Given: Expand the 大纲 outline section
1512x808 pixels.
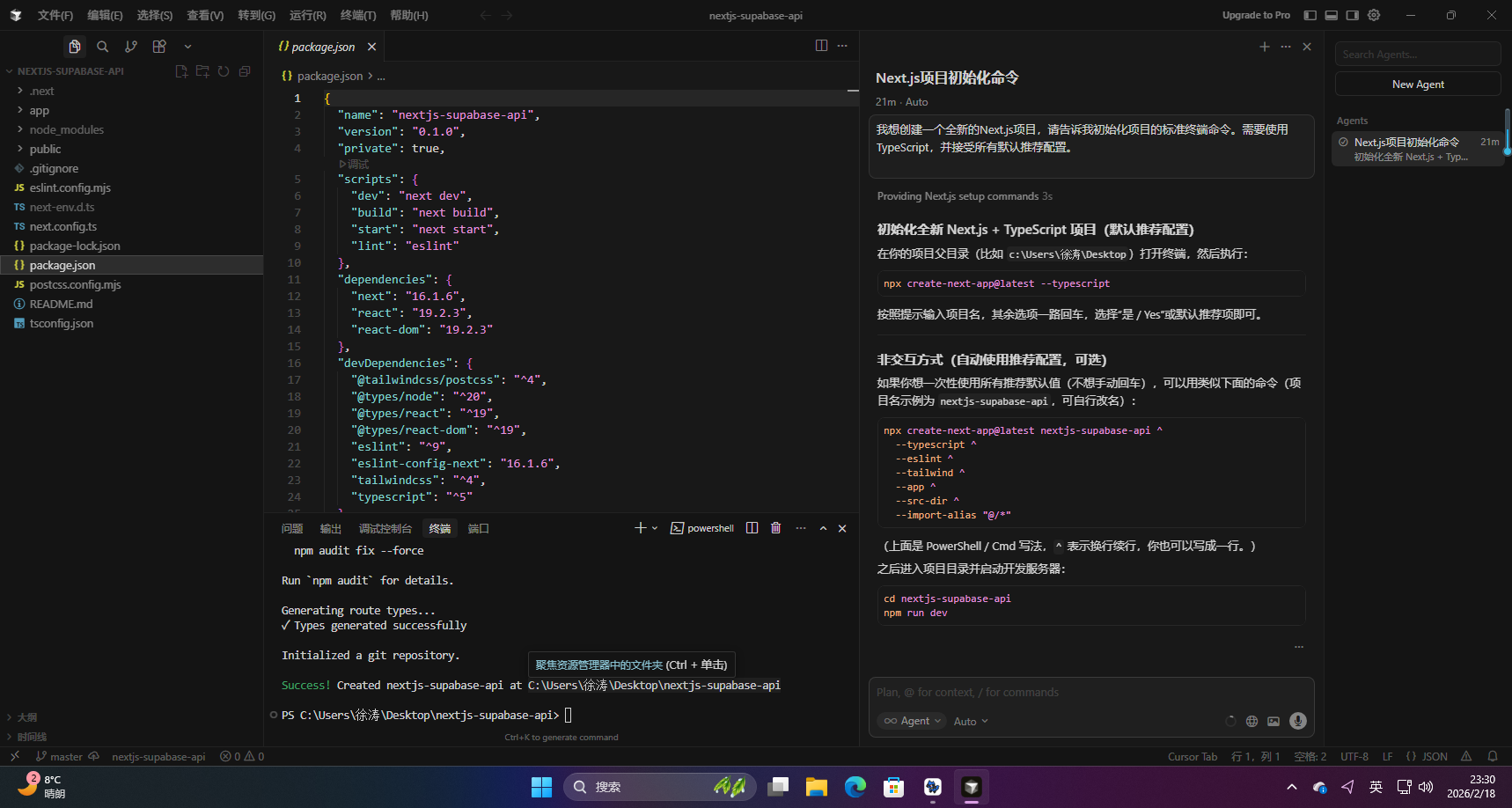Looking at the screenshot, I should (x=26, y=717).
